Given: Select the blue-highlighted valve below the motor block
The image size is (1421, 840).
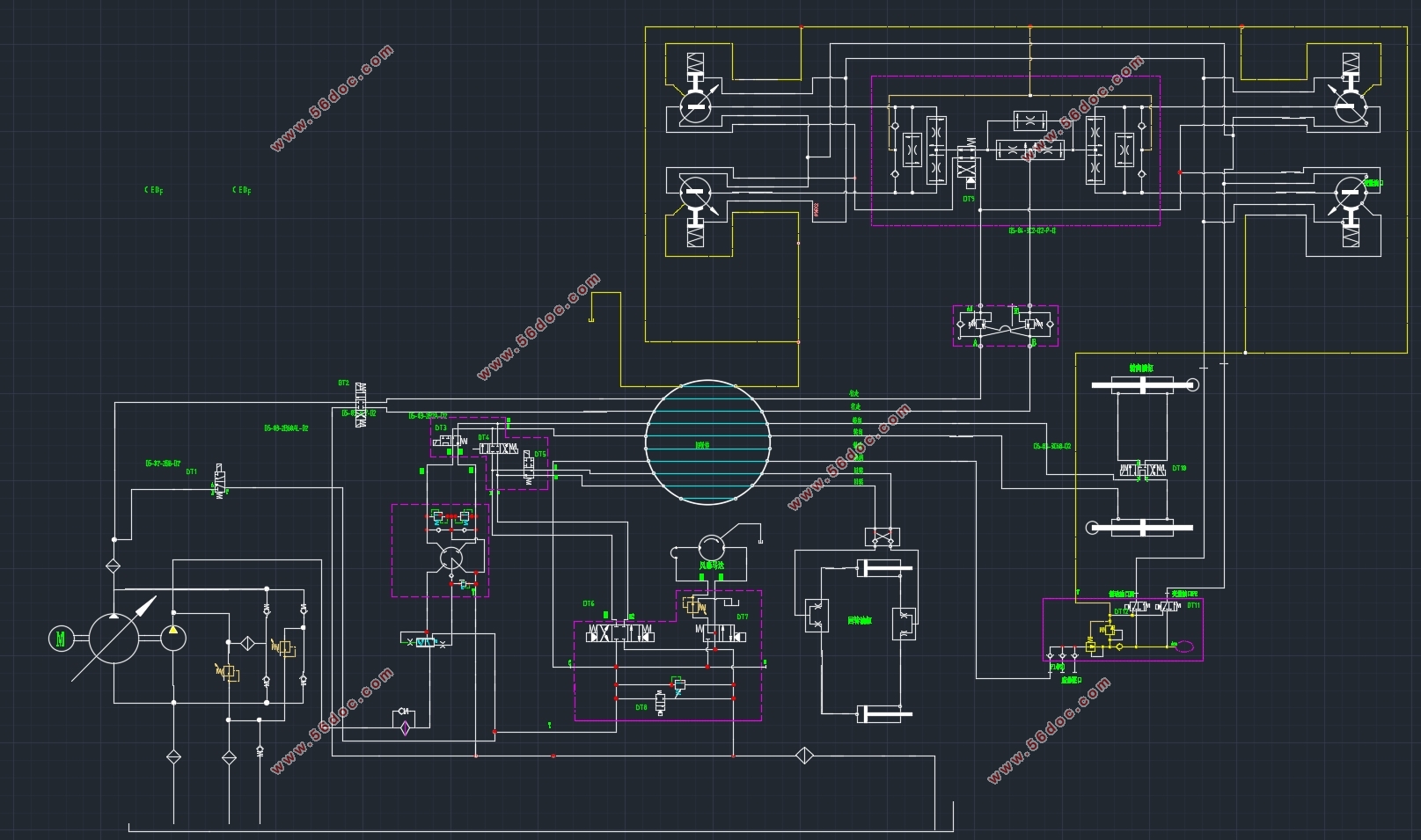Looking at the screenshot, I should (x=426, y=643).
